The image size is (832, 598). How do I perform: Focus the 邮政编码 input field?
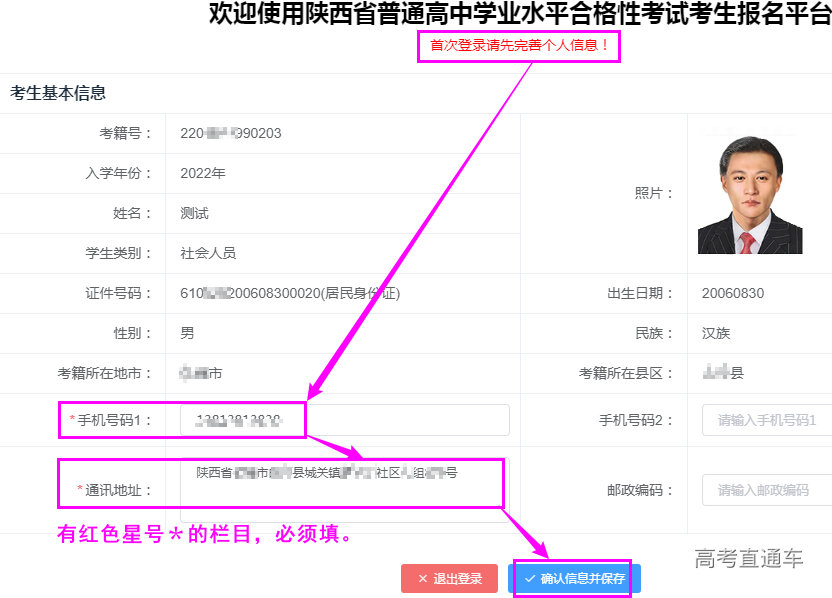tap(768, 490)
